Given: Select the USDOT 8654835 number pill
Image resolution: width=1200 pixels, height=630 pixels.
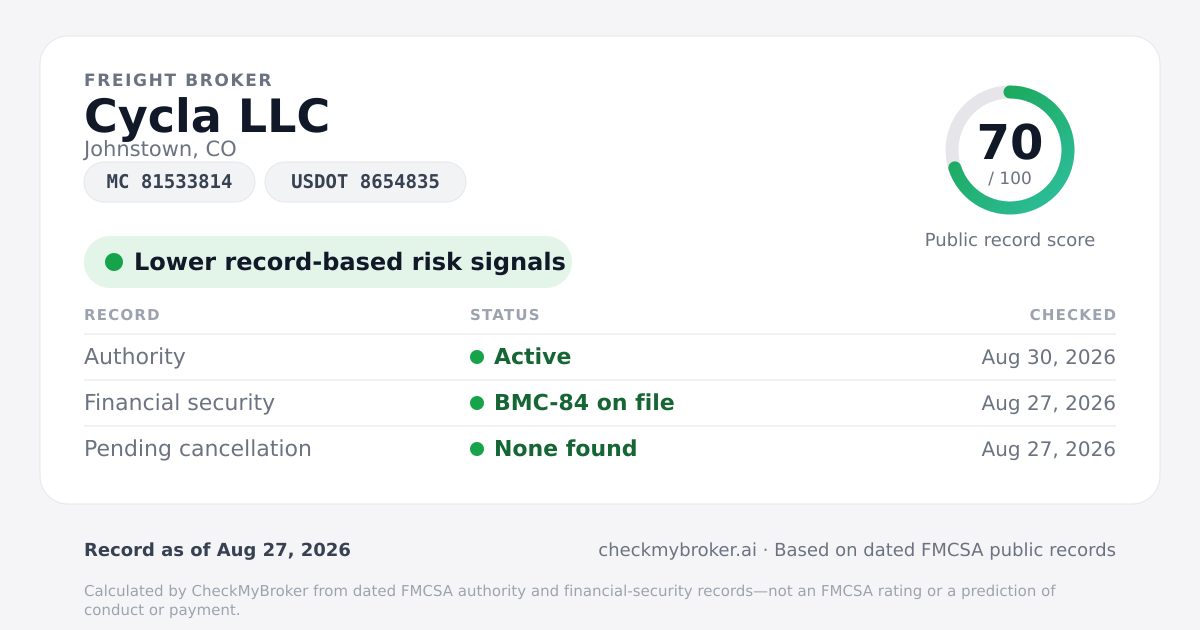Looking at the screenshot, I should pos(365,182).
